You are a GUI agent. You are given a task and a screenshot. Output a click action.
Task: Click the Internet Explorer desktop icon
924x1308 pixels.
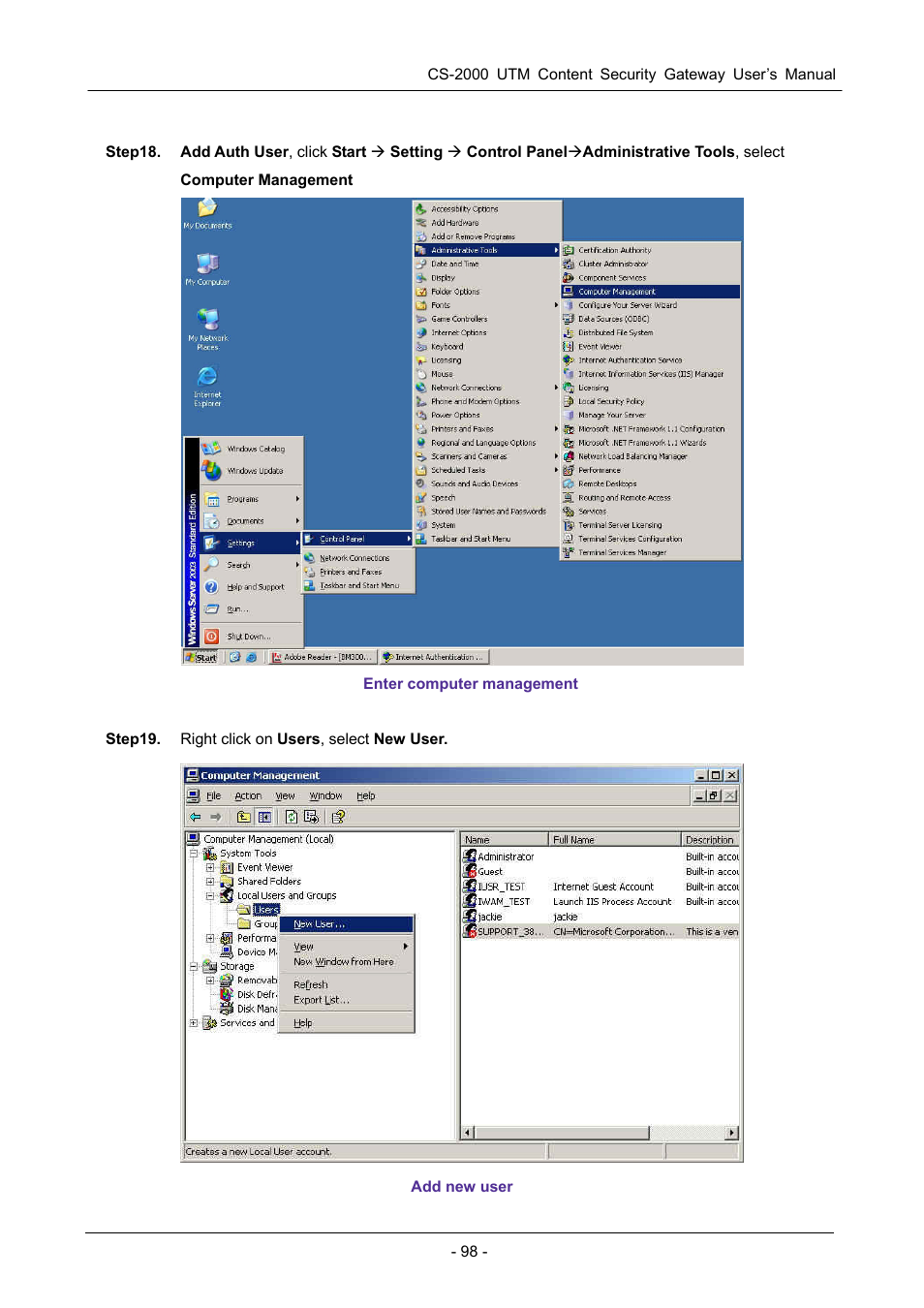pyautogui.click(x=207, y=376)
